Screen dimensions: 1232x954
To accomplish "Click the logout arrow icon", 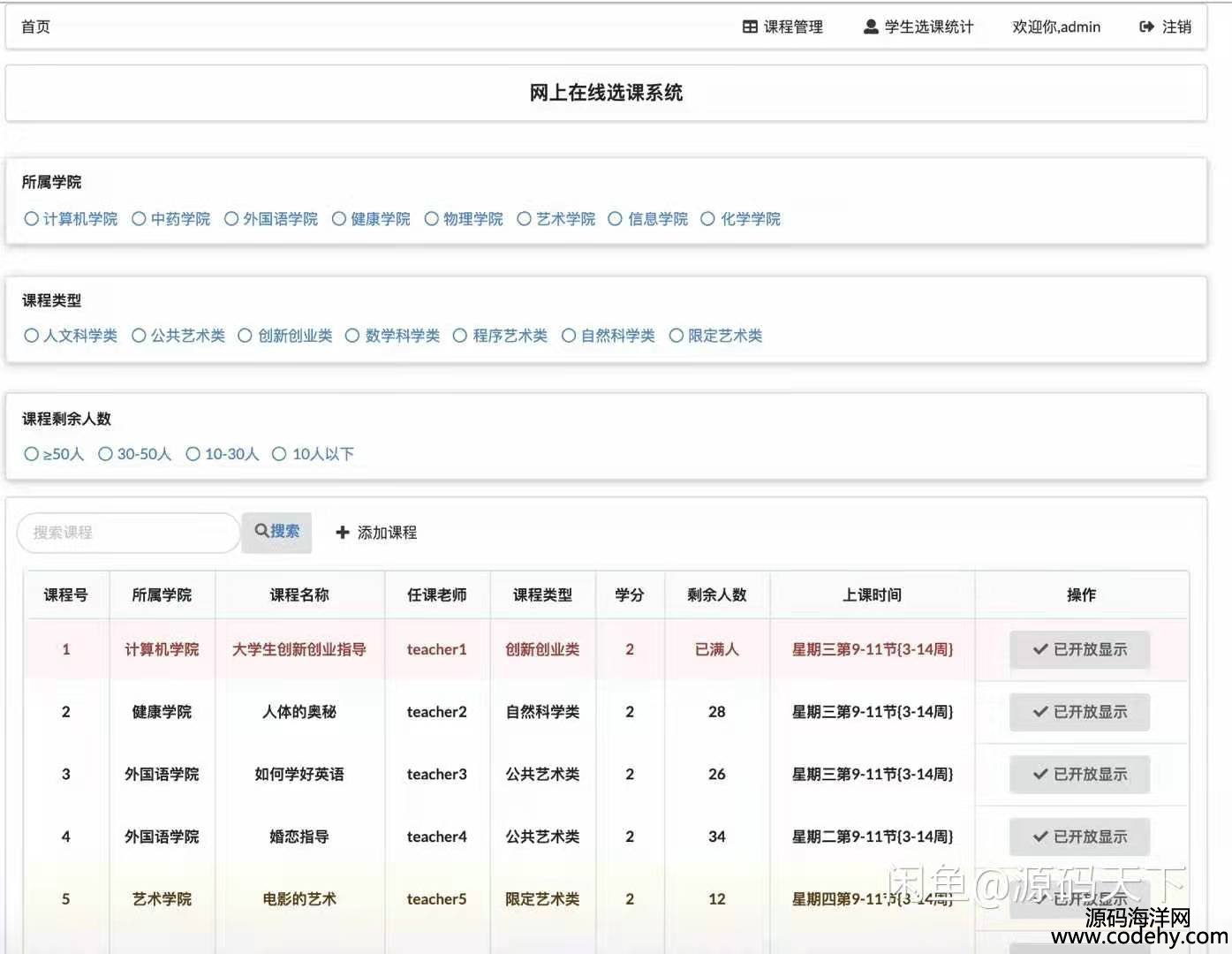I will [1146, 27].
